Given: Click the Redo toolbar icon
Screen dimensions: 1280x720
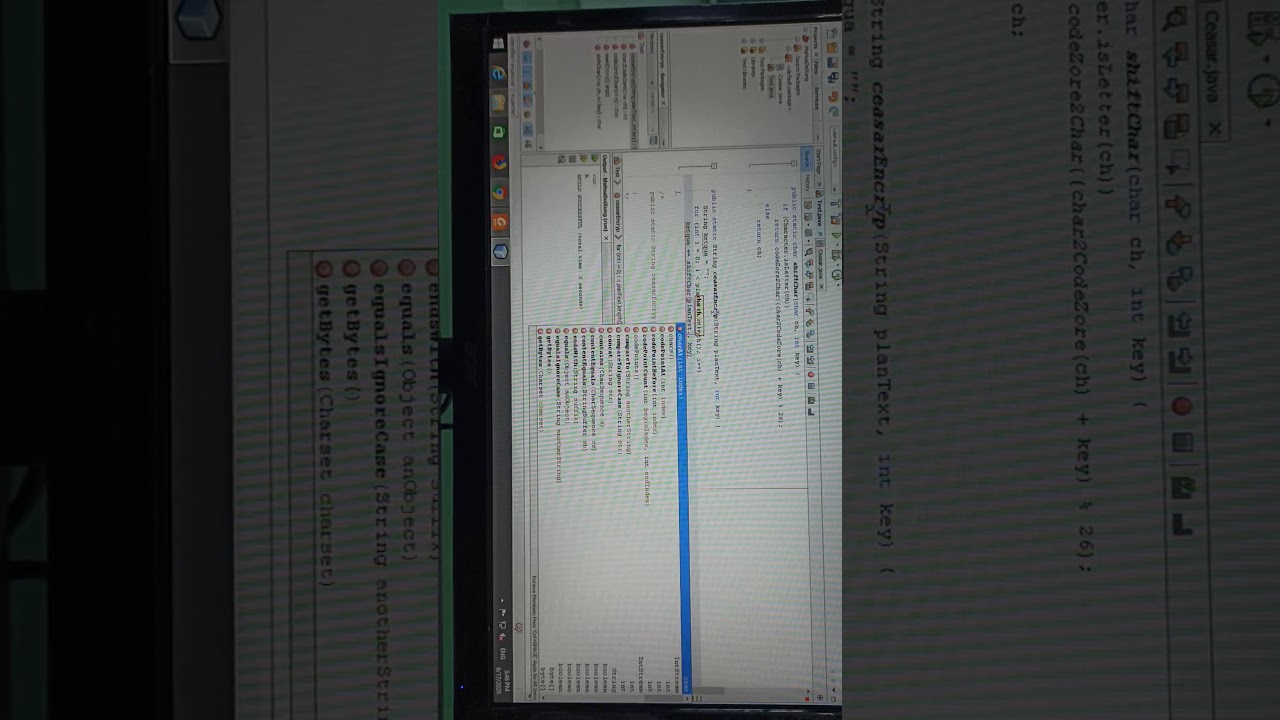Looking at the screenshot, I should pyautogui.click(x=832, y=111).
